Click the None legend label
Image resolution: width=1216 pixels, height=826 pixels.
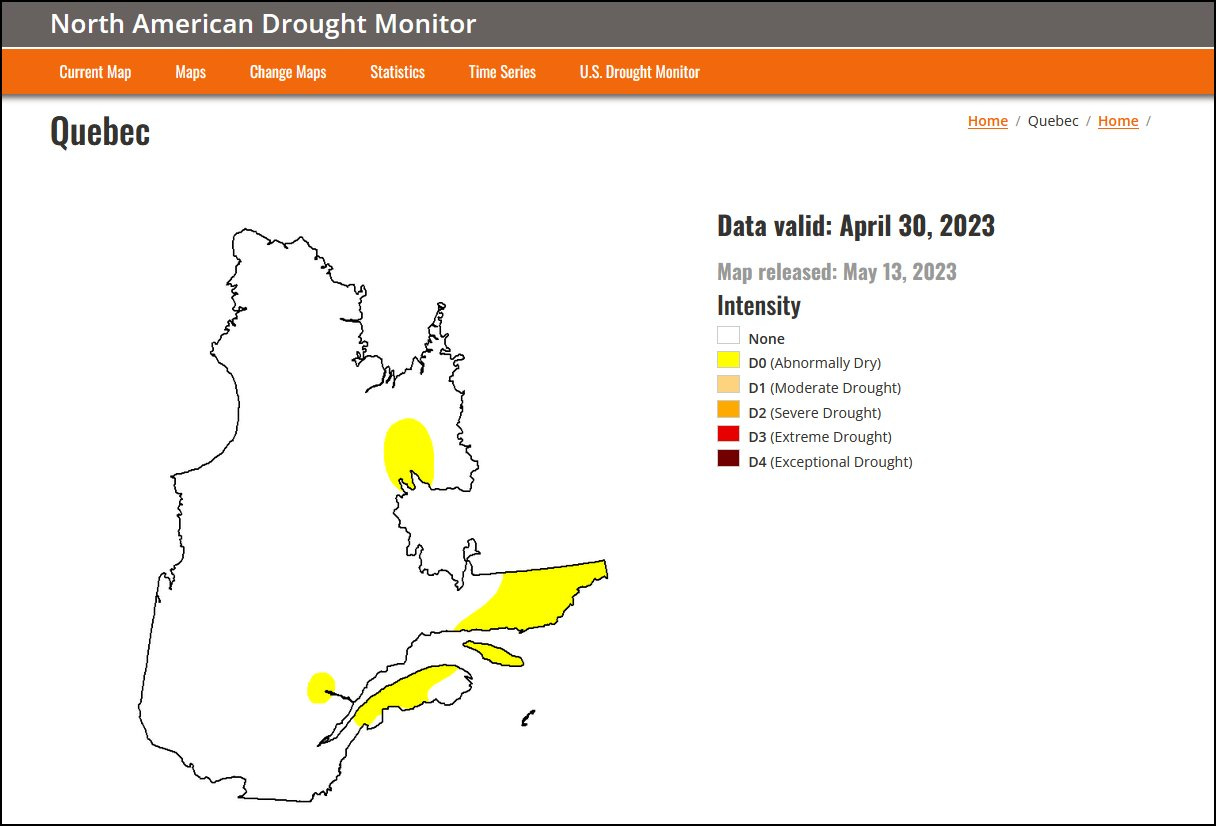[x=767, y=339]
